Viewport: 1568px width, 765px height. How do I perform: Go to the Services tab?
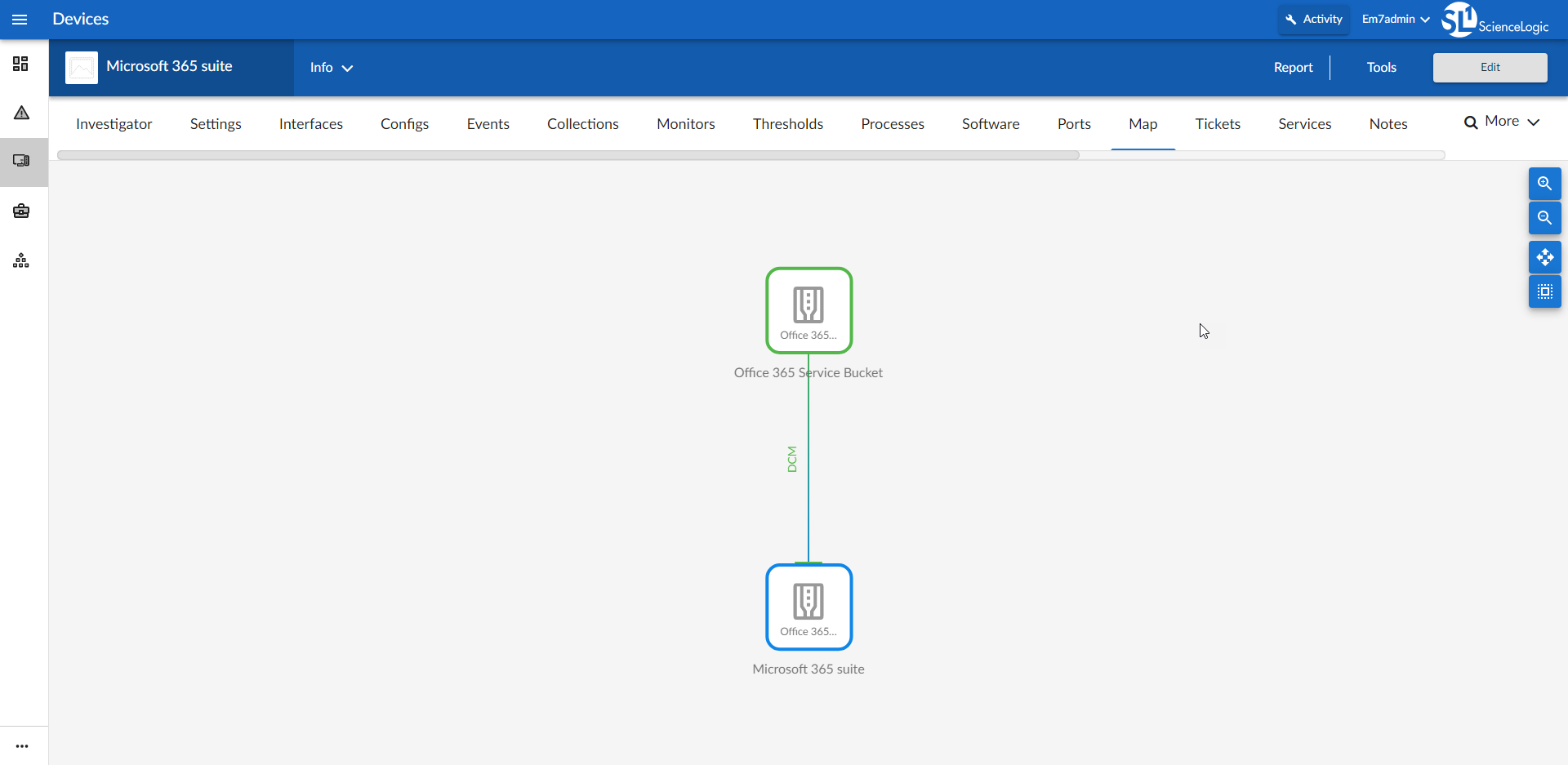coord(1305,124)
